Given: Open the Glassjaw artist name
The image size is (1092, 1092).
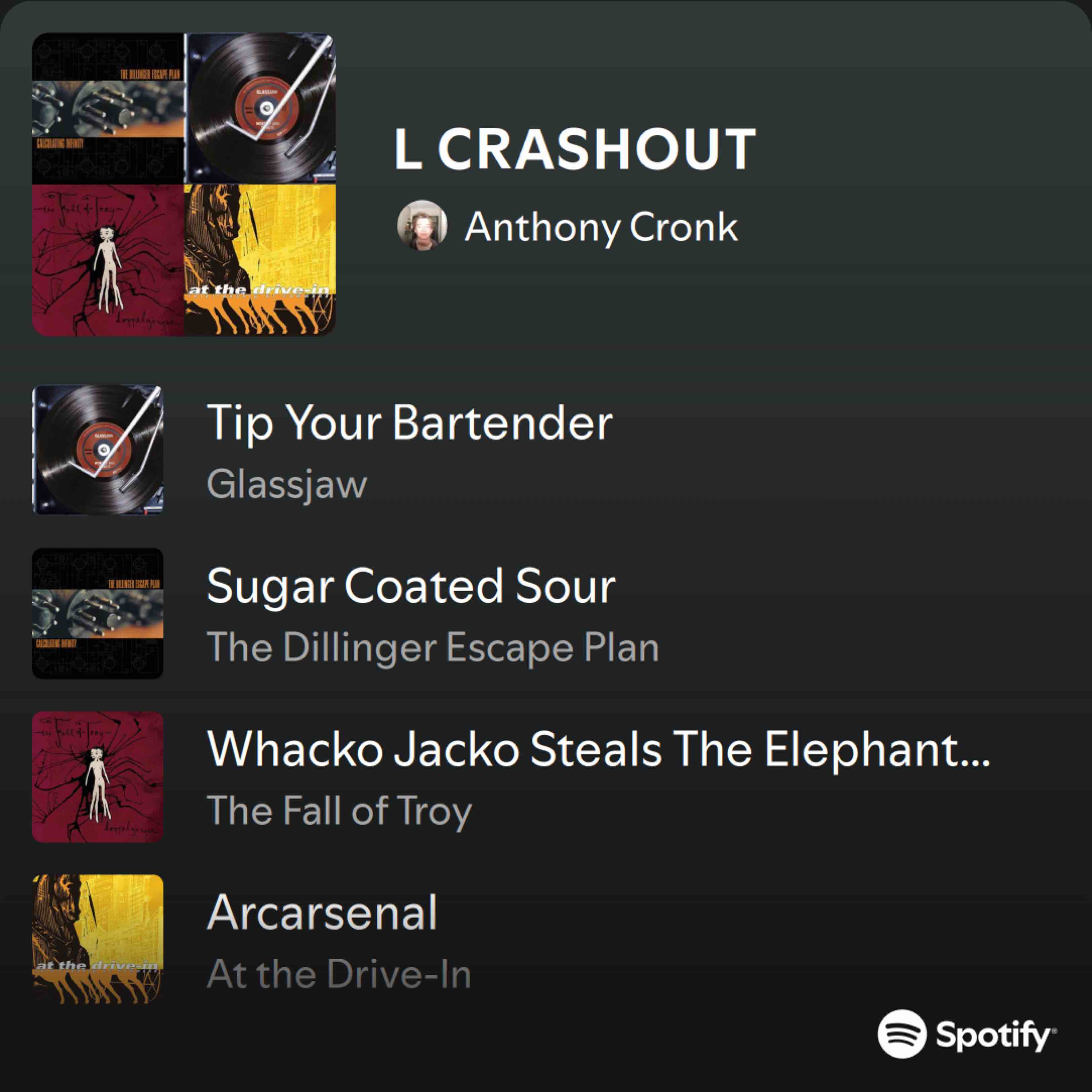Looking at the screenshot, I should pos(287,485).
